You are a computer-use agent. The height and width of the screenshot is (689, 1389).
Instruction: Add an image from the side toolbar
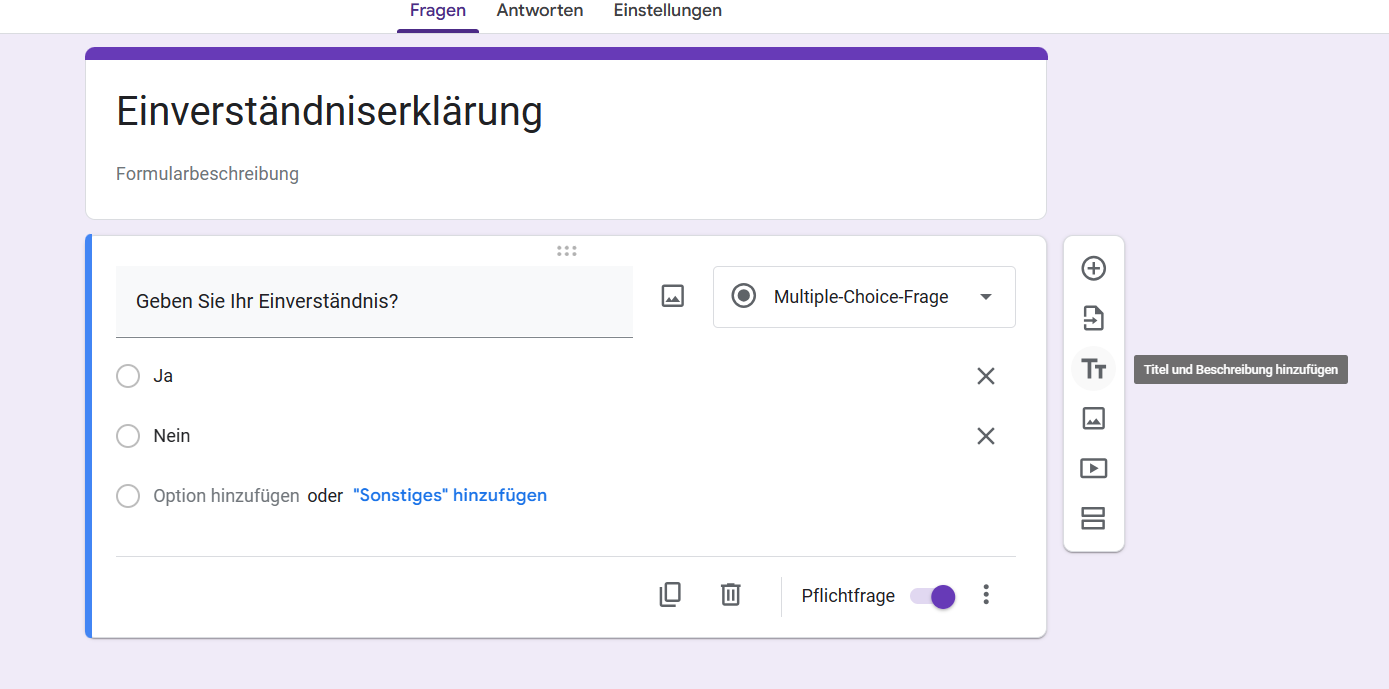(x=1094, y=419)
